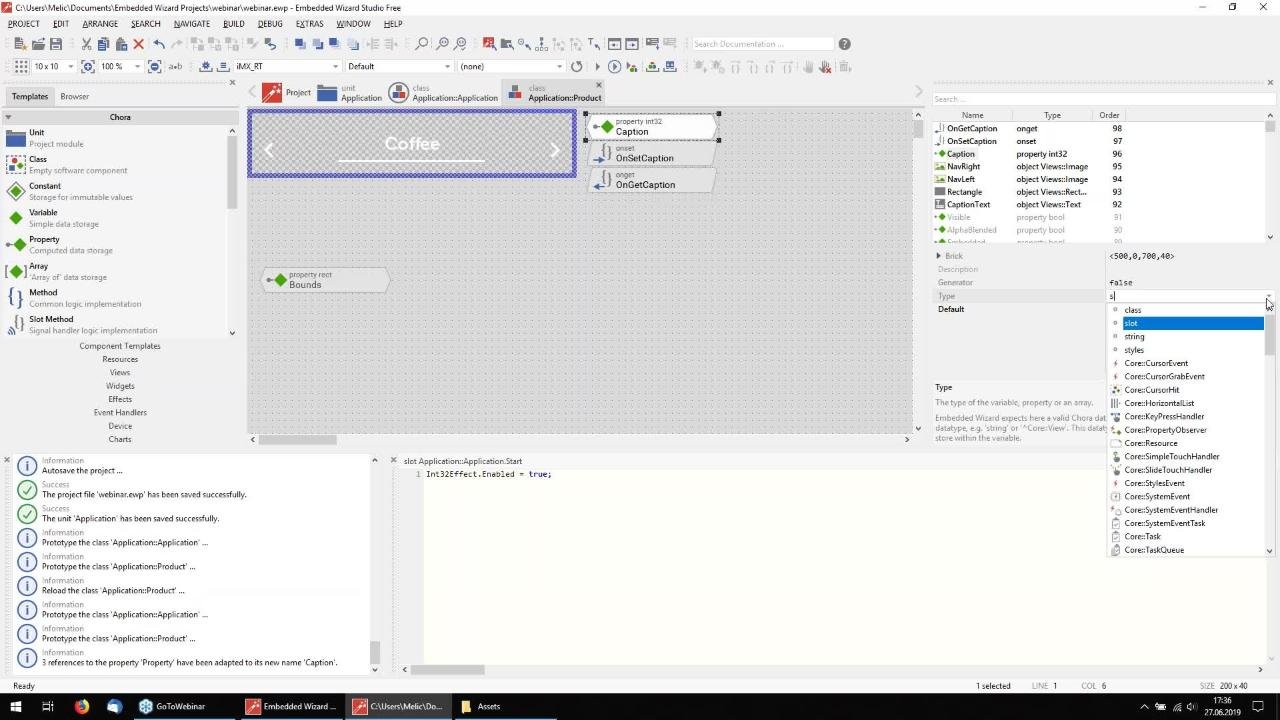
Task: Click the documentation Help question mark icon
Action: tap(845, 44)
